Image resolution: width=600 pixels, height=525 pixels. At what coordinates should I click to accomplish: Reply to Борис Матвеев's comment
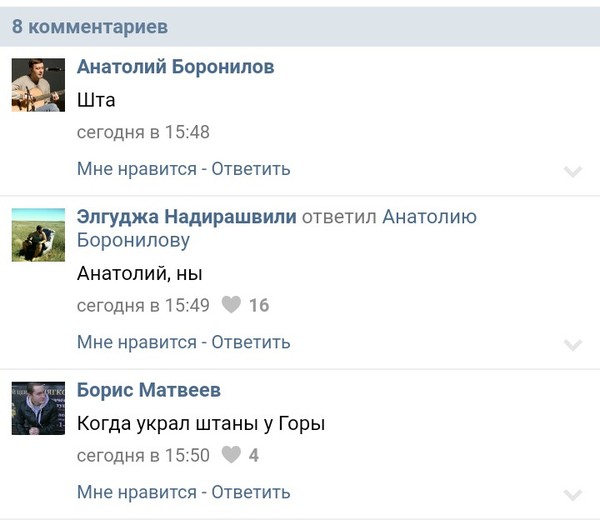pyautogui.click(x=251, y=492)
